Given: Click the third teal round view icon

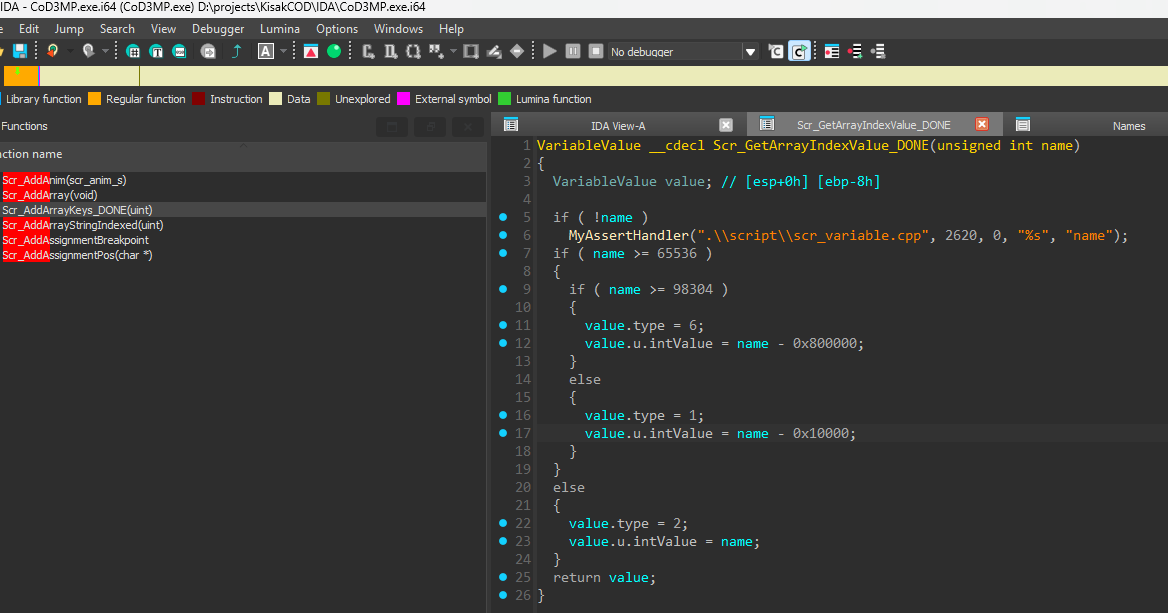Looking at the screenshot, I should [x=179, y=51].
